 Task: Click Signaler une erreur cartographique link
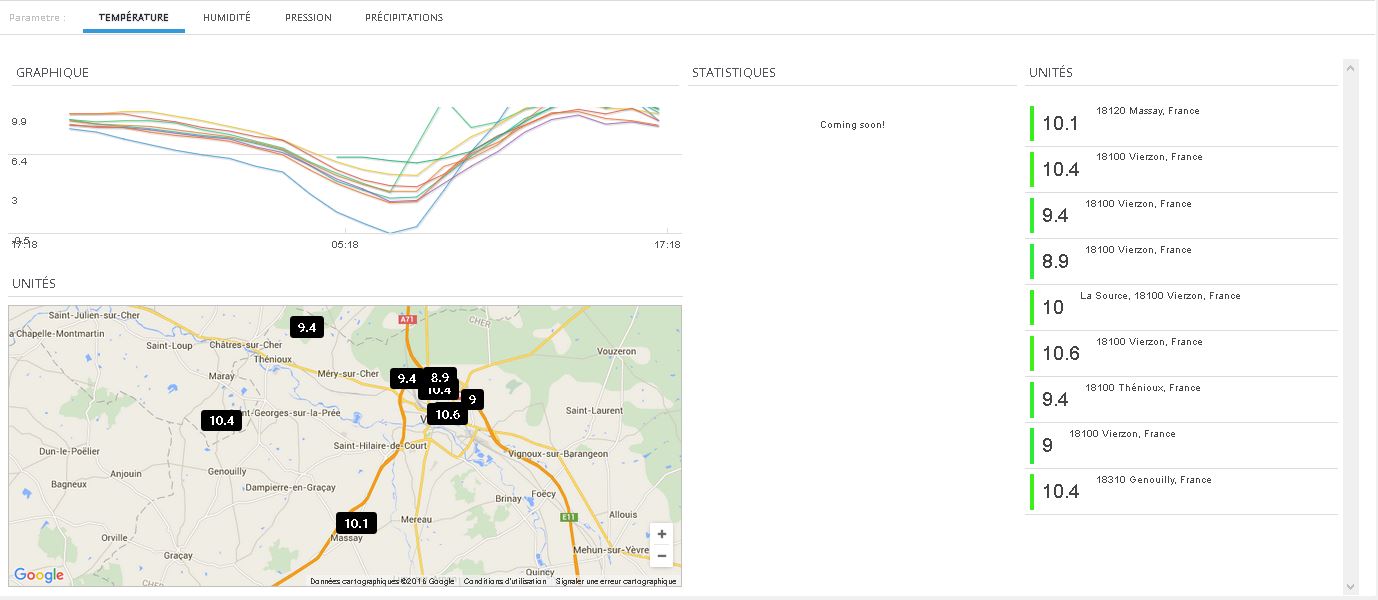pyautogui.click(x=616, y=581)
